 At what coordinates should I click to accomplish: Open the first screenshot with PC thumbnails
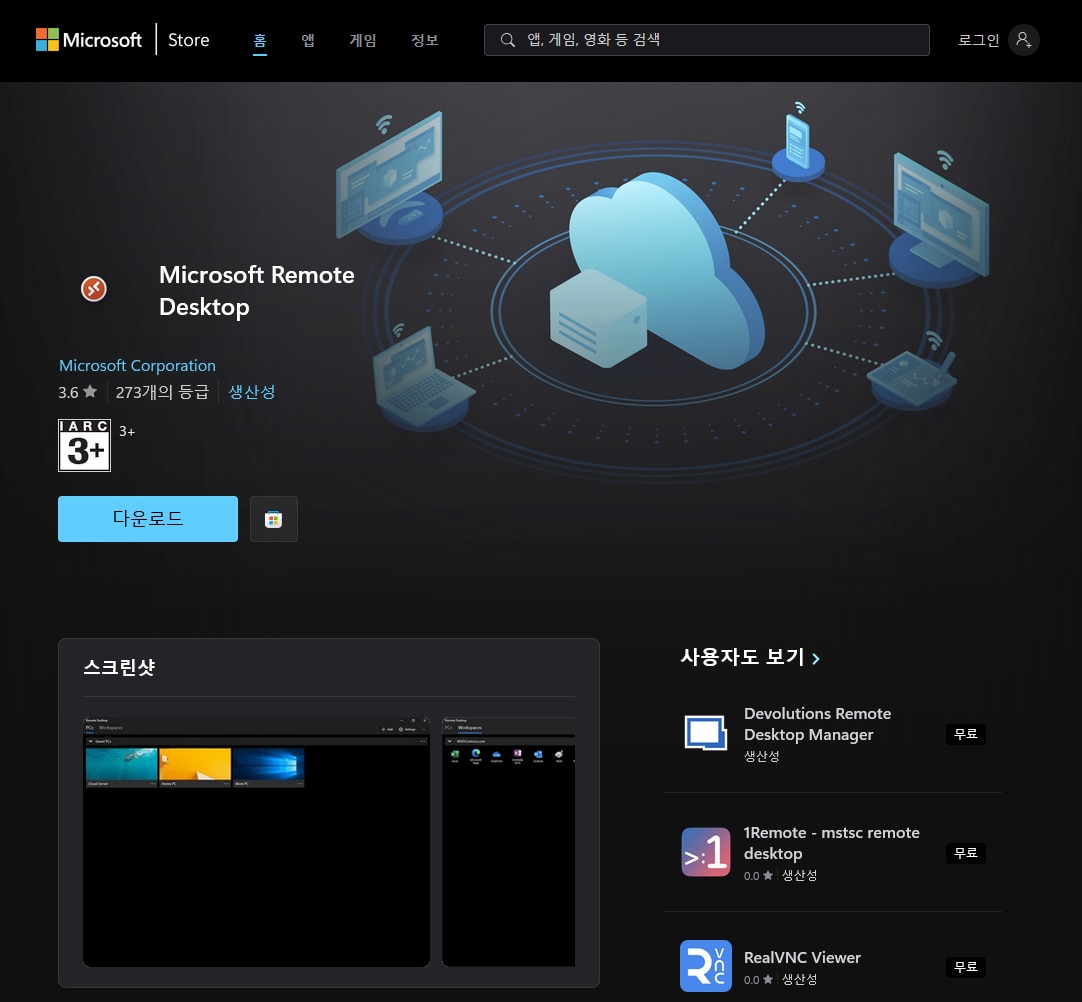256,842
